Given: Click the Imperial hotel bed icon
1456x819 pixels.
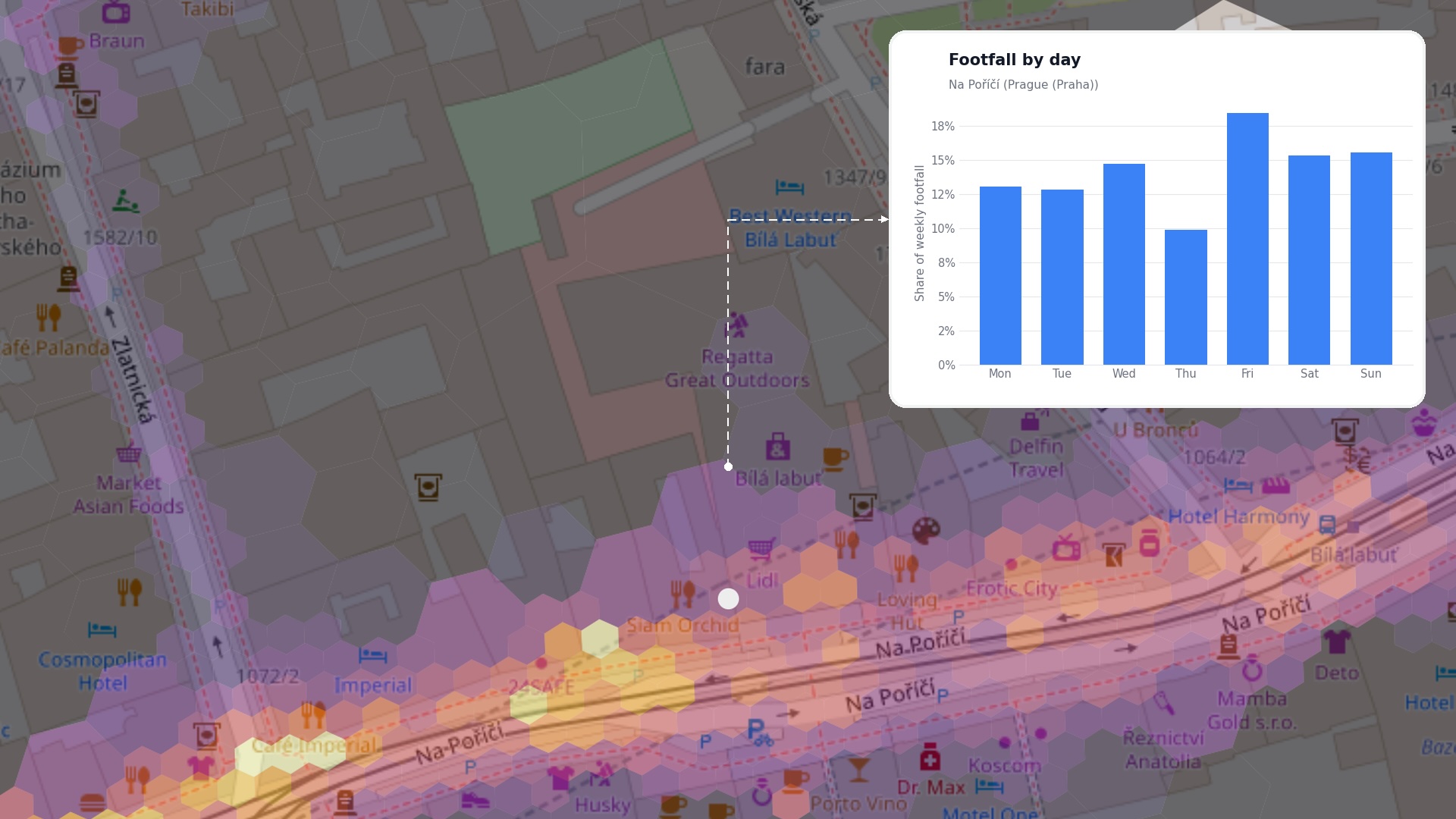Looking at the screenshot, I should (372, 654).
